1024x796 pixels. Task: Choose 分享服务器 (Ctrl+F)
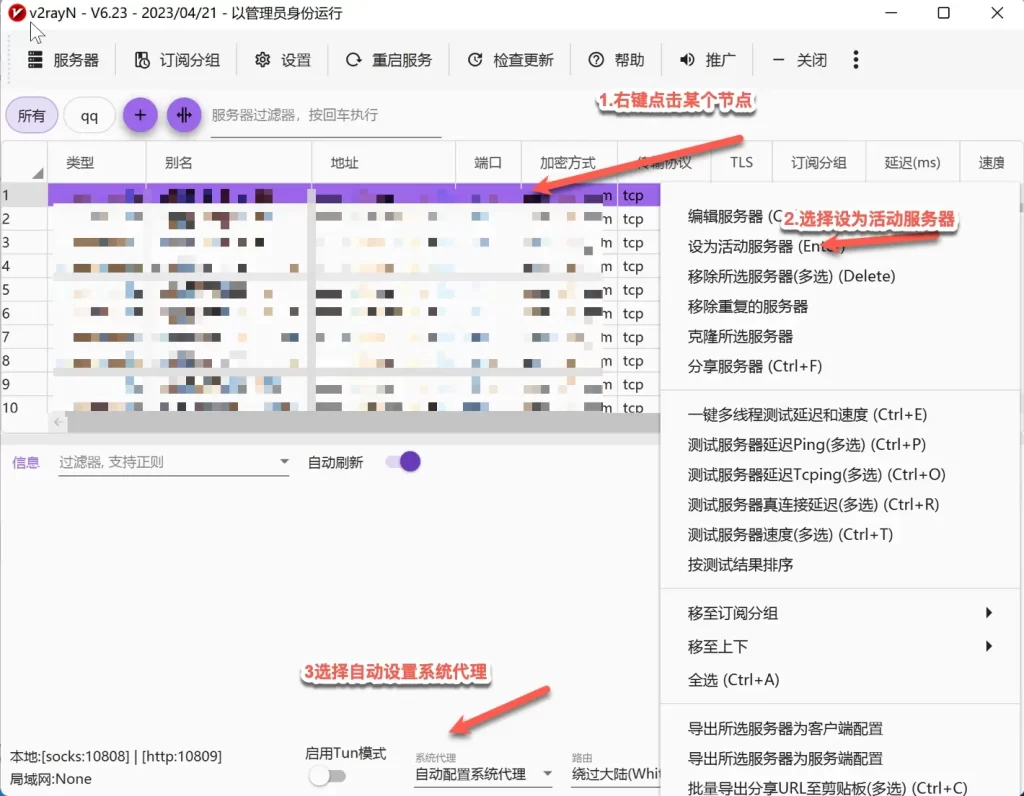[x=840, y=366]
